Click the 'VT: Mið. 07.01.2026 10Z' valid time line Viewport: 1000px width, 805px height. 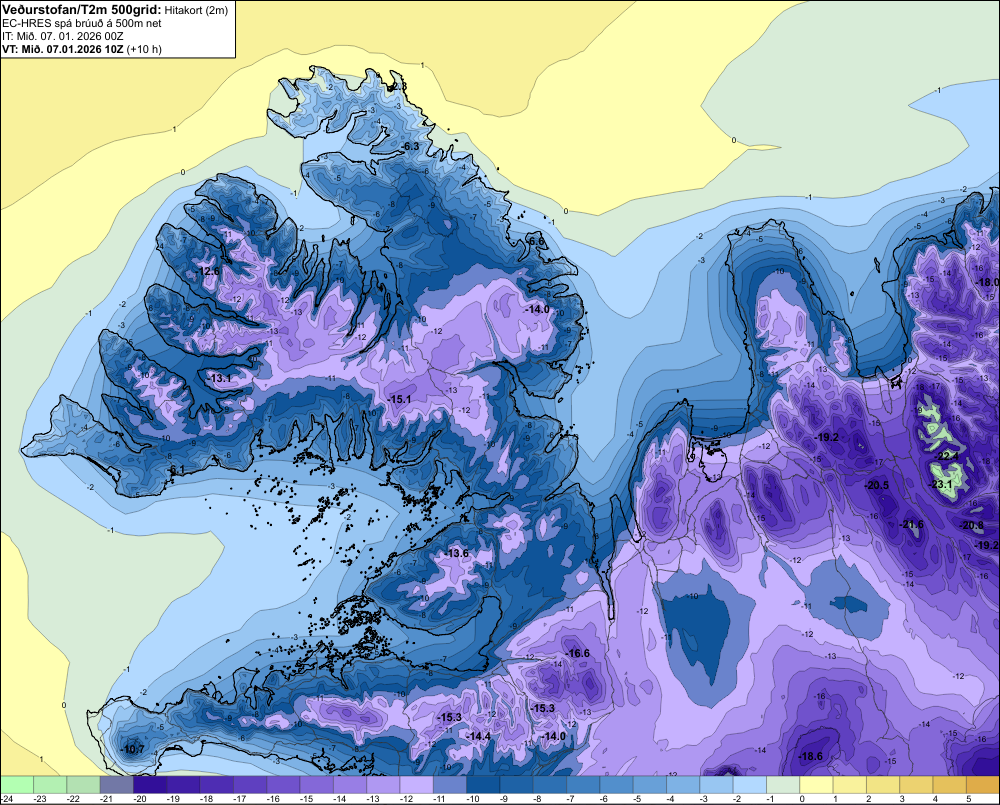point(62,49)
